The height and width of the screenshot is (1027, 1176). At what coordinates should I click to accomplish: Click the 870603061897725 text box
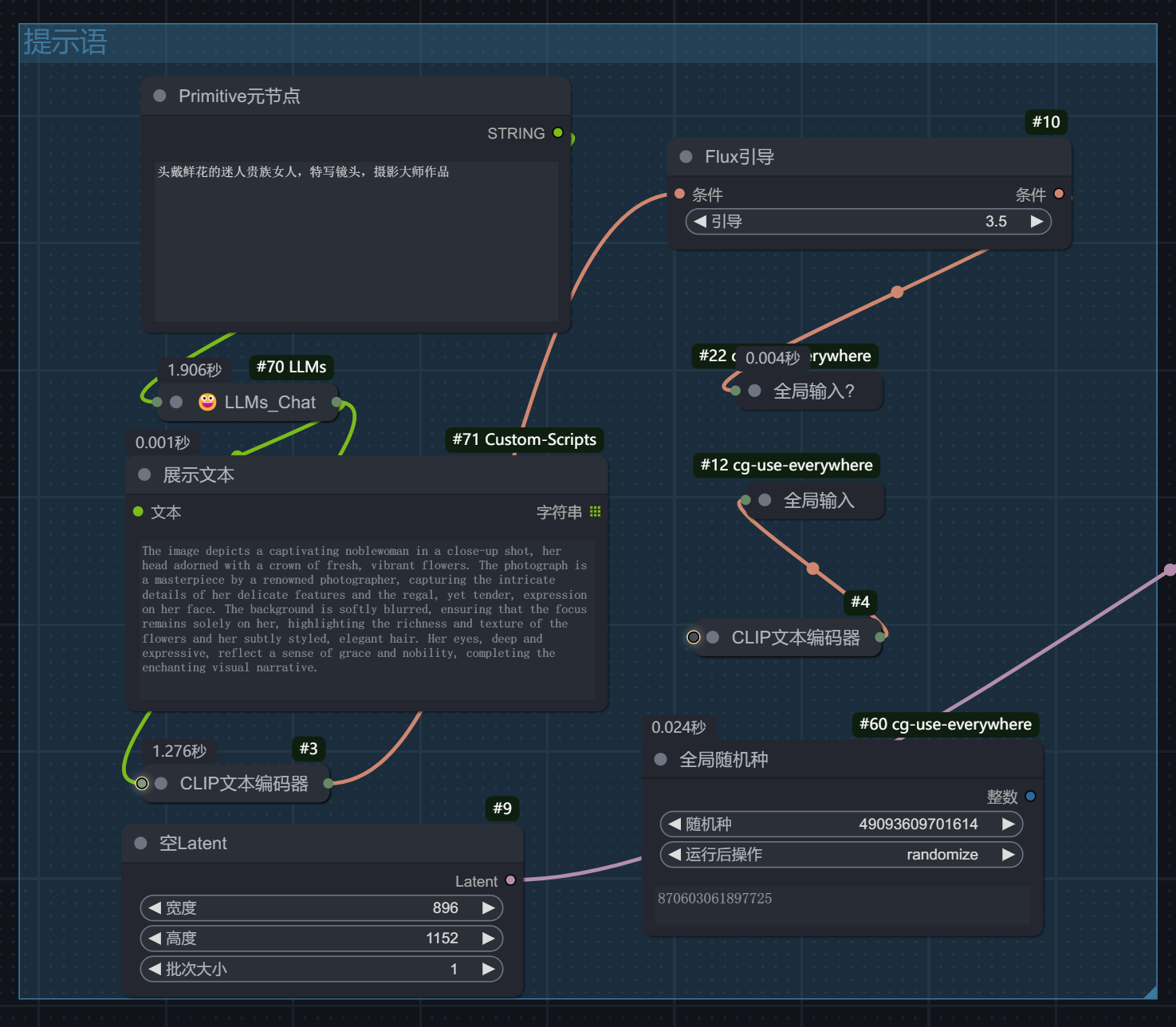click(842, 905)
